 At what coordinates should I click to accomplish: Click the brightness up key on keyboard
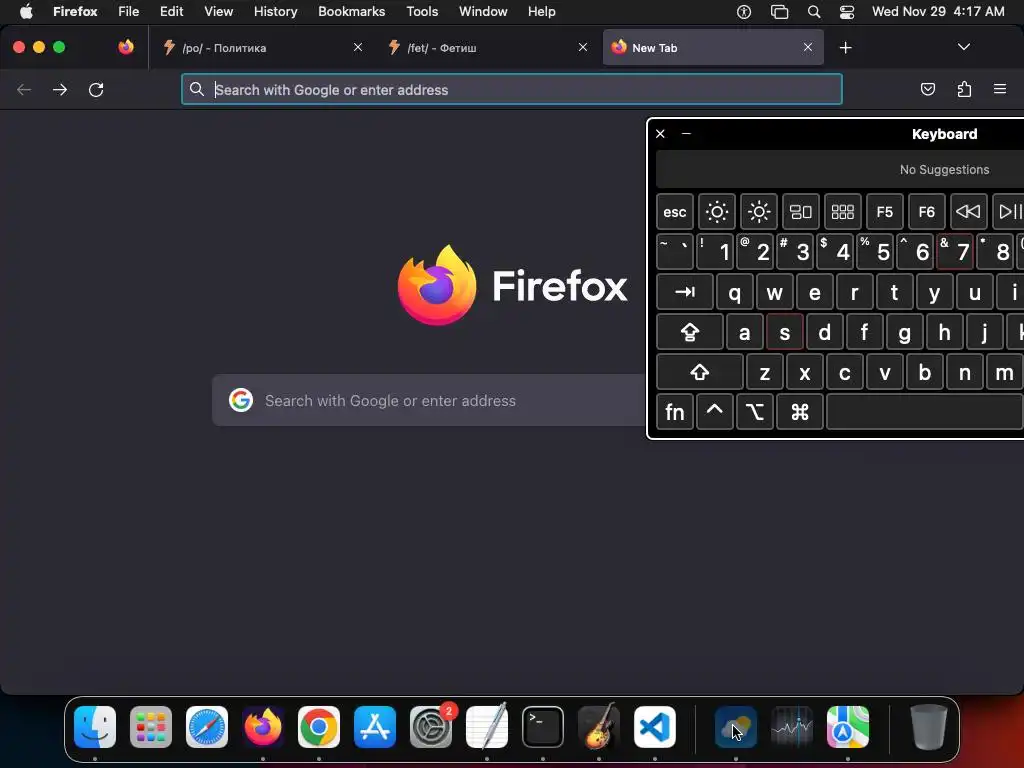758,212
